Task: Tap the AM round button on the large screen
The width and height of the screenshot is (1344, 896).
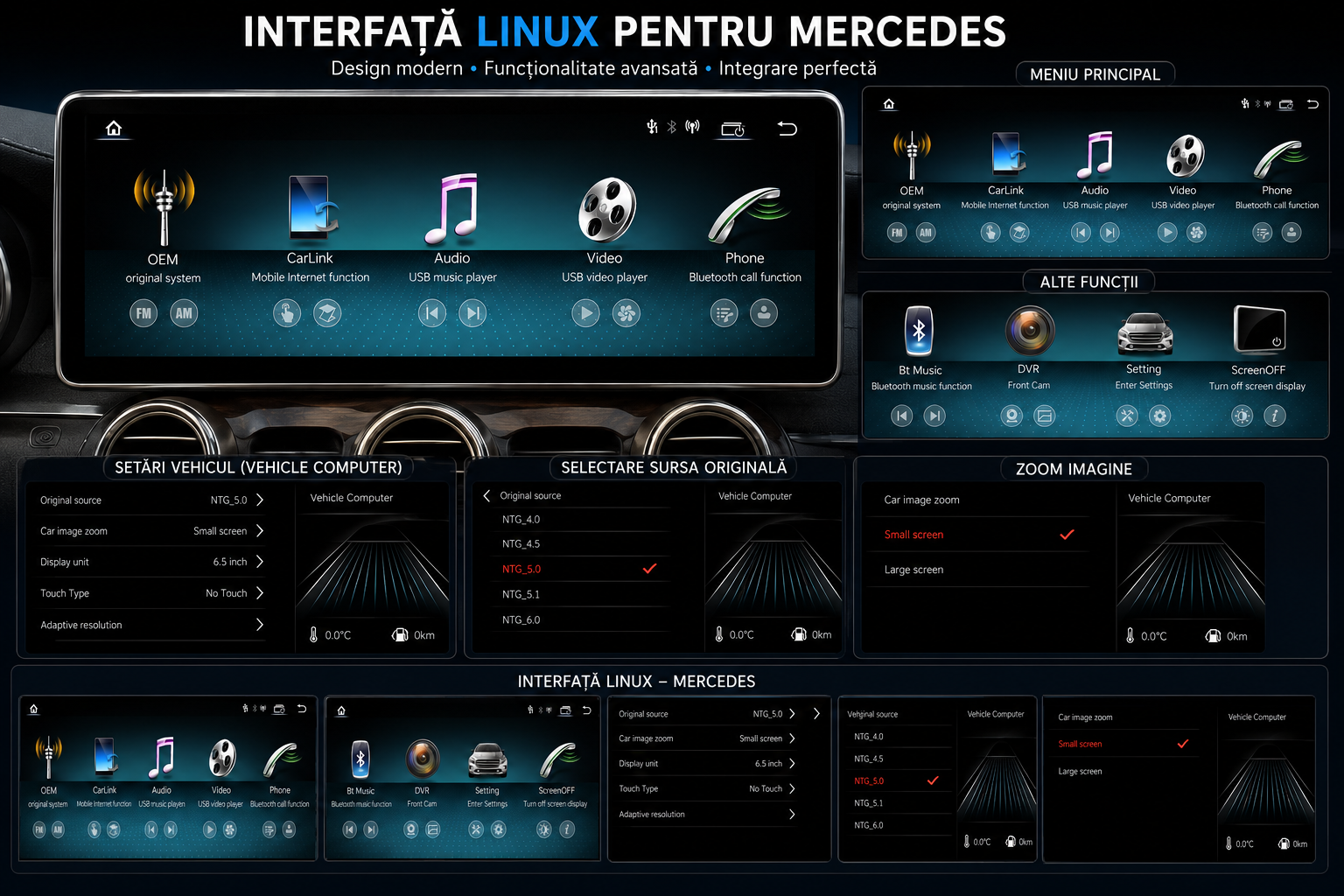Action: coord(184,313)
